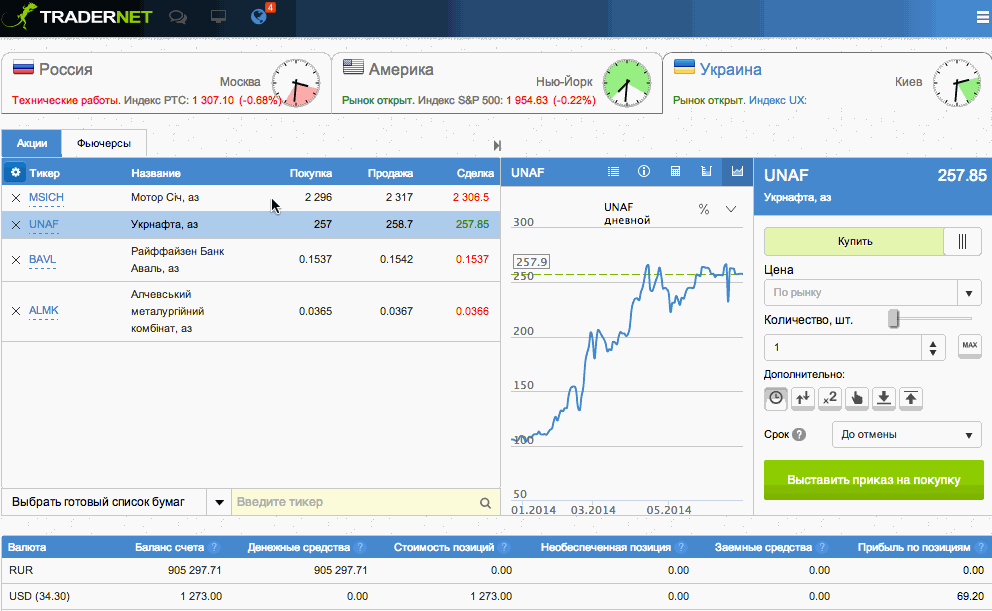
Task: Adjust the quantity slider handle
Action: click(893, 318)
